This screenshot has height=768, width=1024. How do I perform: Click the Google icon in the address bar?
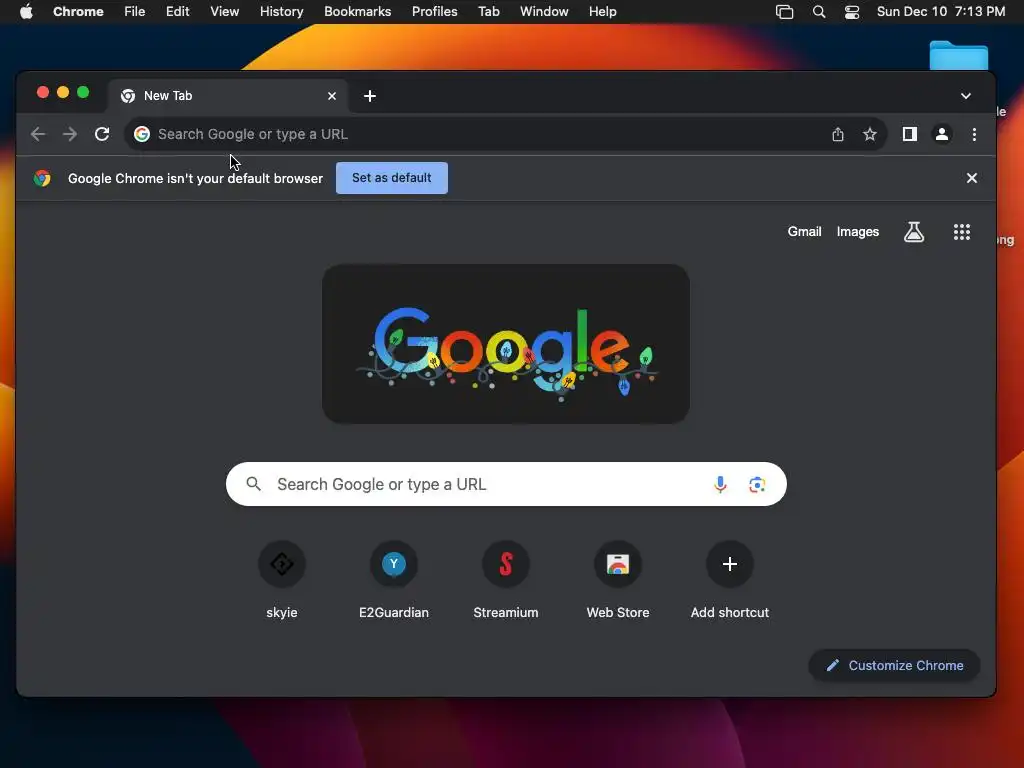142,135
